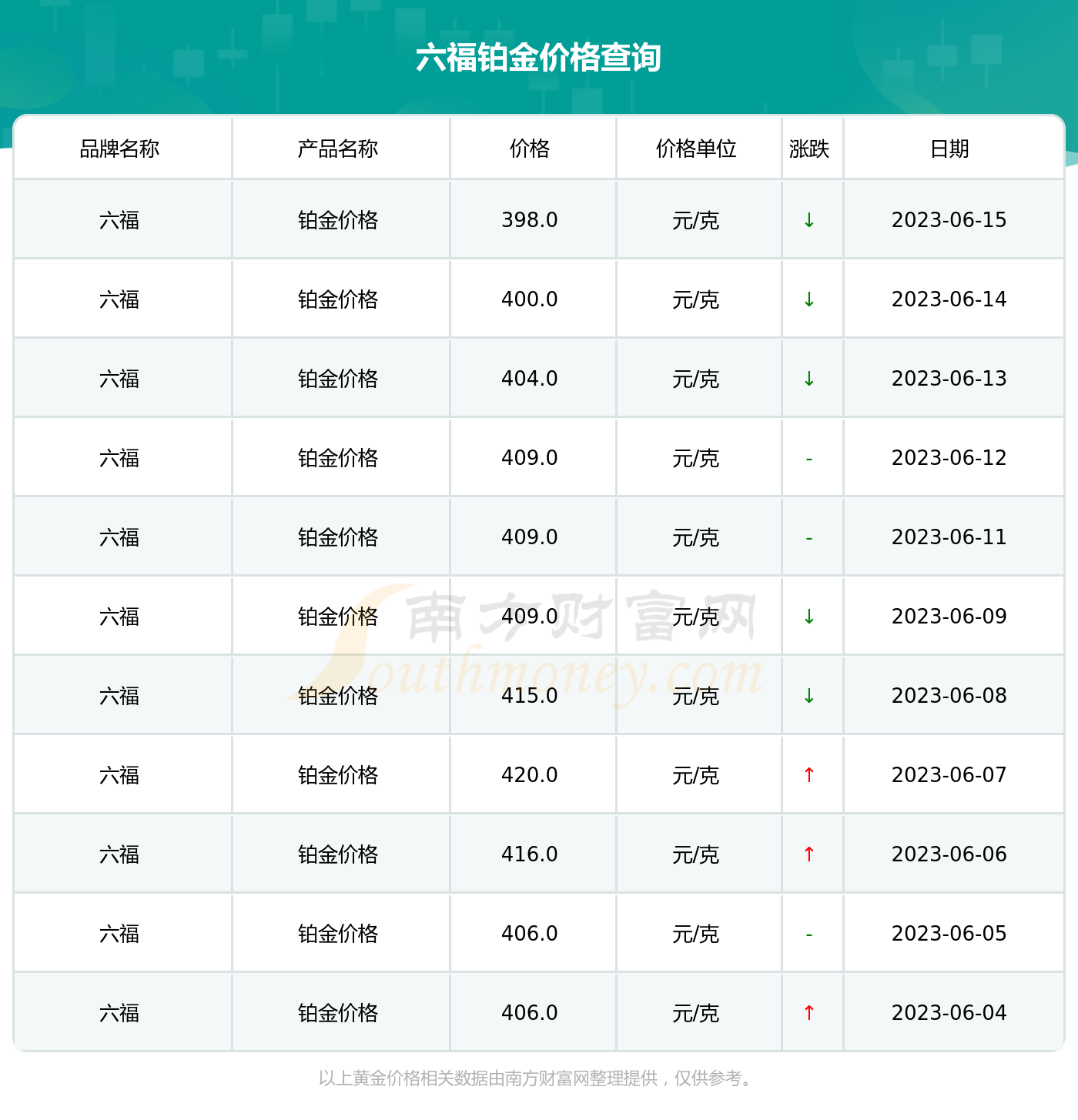
Task: Click the date 2023-06-04
Action: (x=949, y=1013)
